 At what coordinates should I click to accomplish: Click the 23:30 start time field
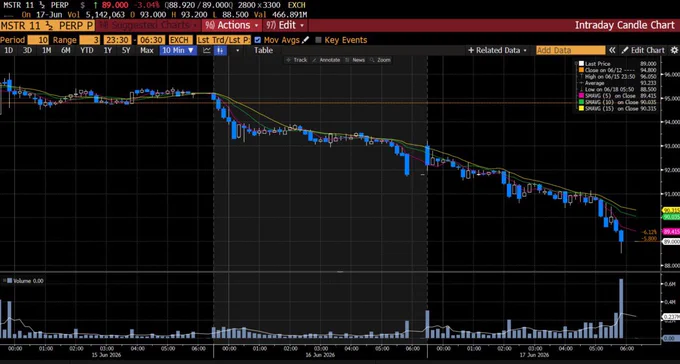(x=117, y=40)
